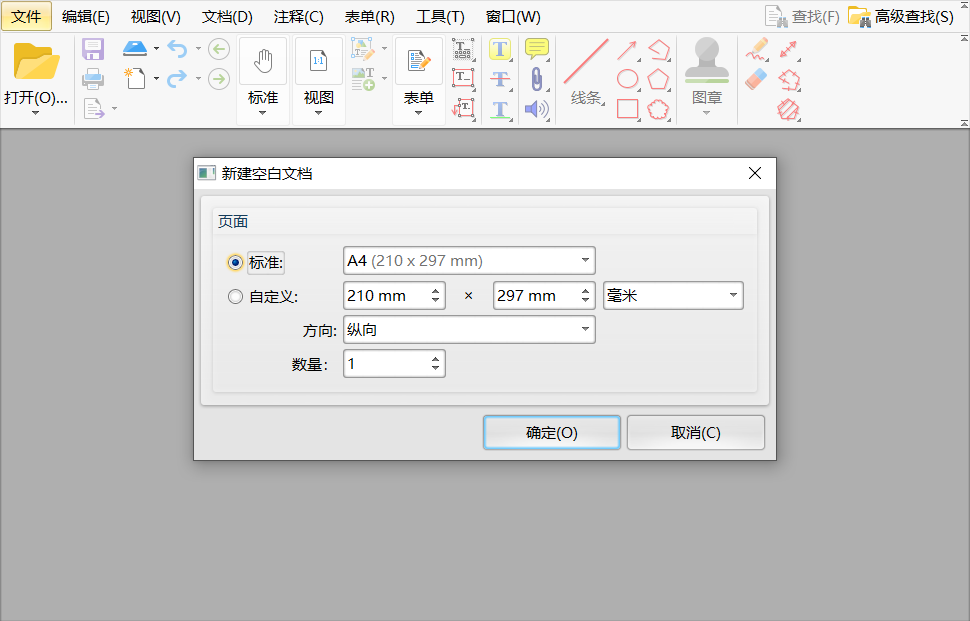Click the Export document icon
970x621 pixels.
coord(93,109)
